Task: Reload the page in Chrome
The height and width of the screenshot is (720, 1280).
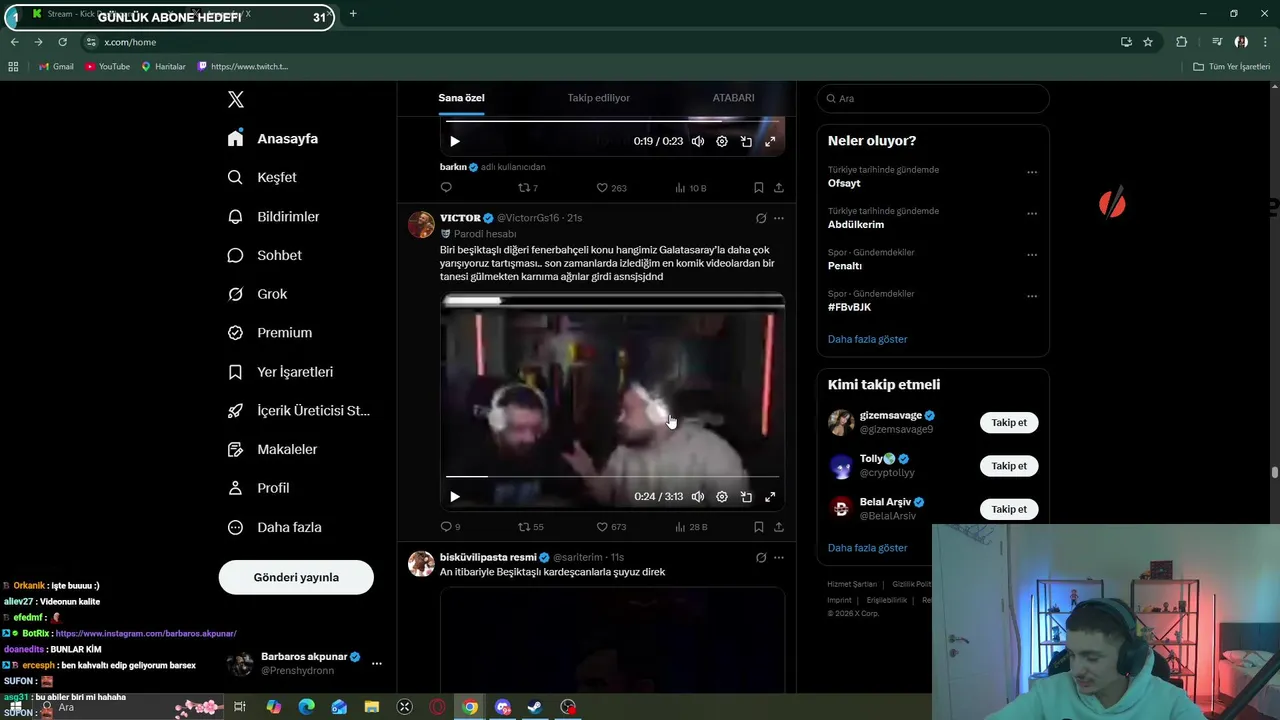Action: 62,42
